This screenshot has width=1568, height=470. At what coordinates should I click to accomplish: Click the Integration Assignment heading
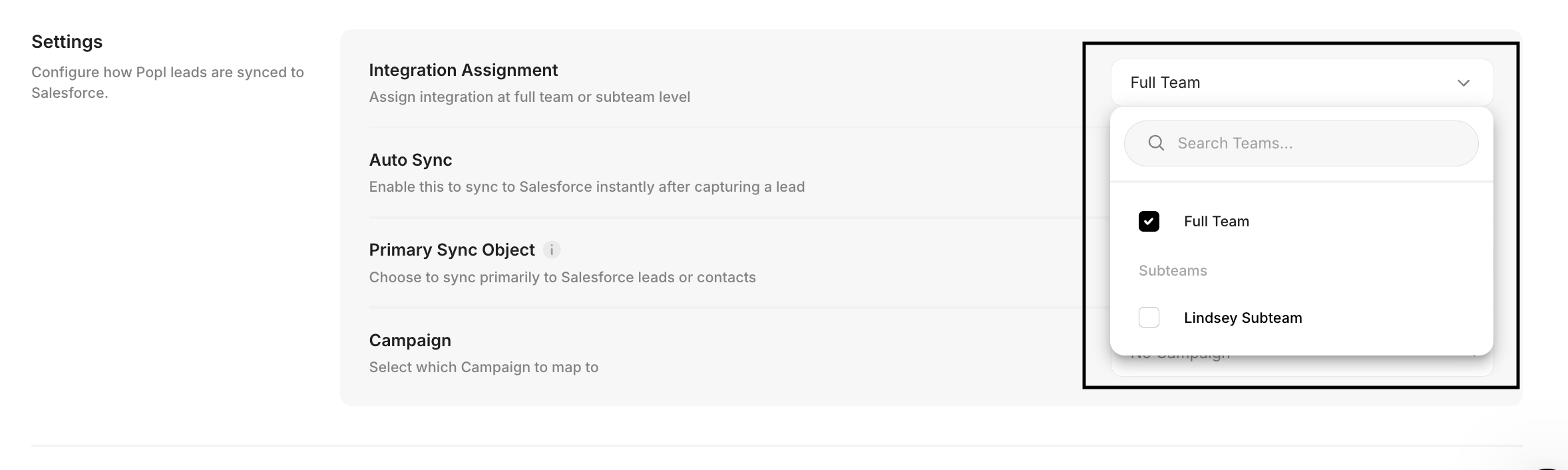tap(463, 70)
